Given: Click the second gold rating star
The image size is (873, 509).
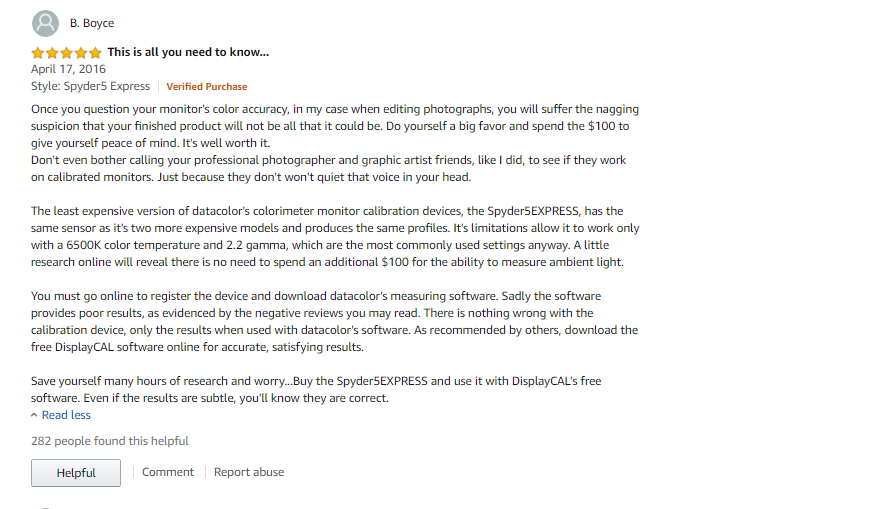Looking at the screenshot, I should coord(52,53).
